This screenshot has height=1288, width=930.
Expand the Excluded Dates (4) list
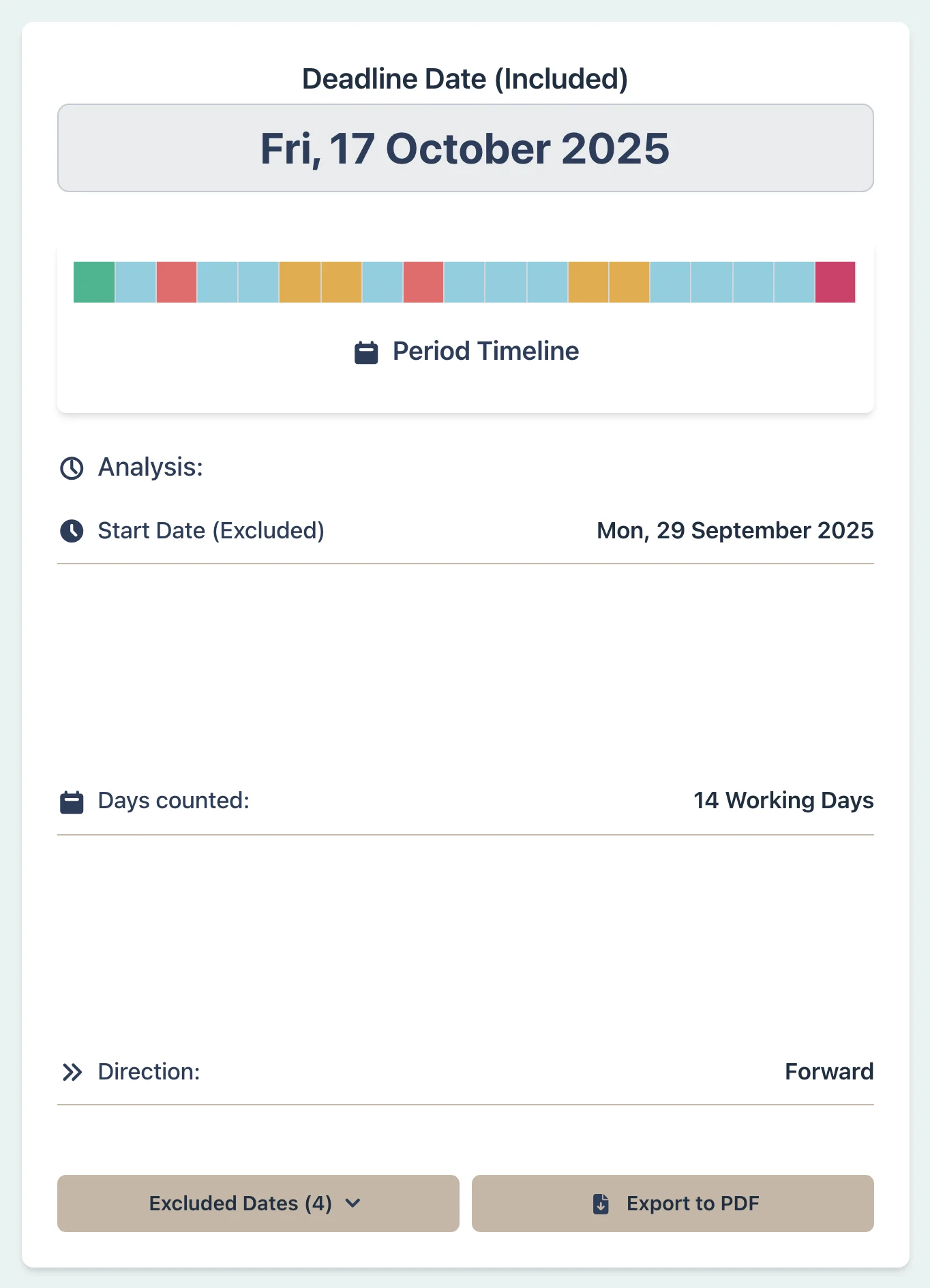[258, 1203]
